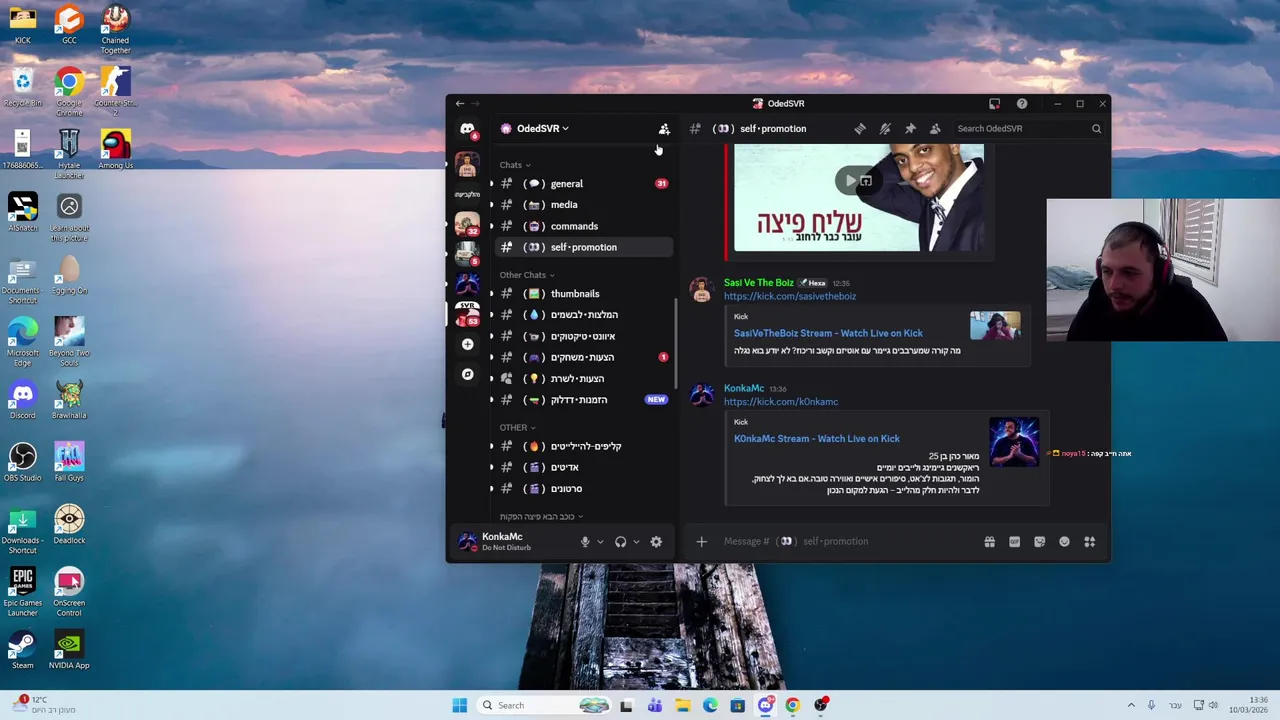The height and width of the screenshot is (720, 1280).
Task: Collapse the Other Chats category
Action: tap(527, 275)
